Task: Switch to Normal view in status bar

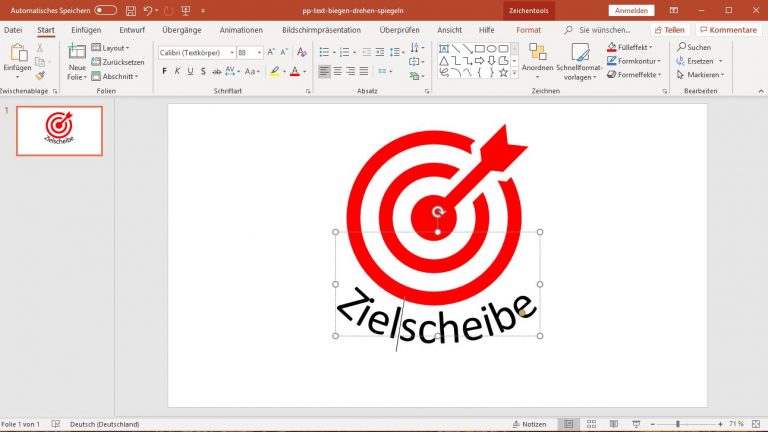Action: [x=567, y=424]
